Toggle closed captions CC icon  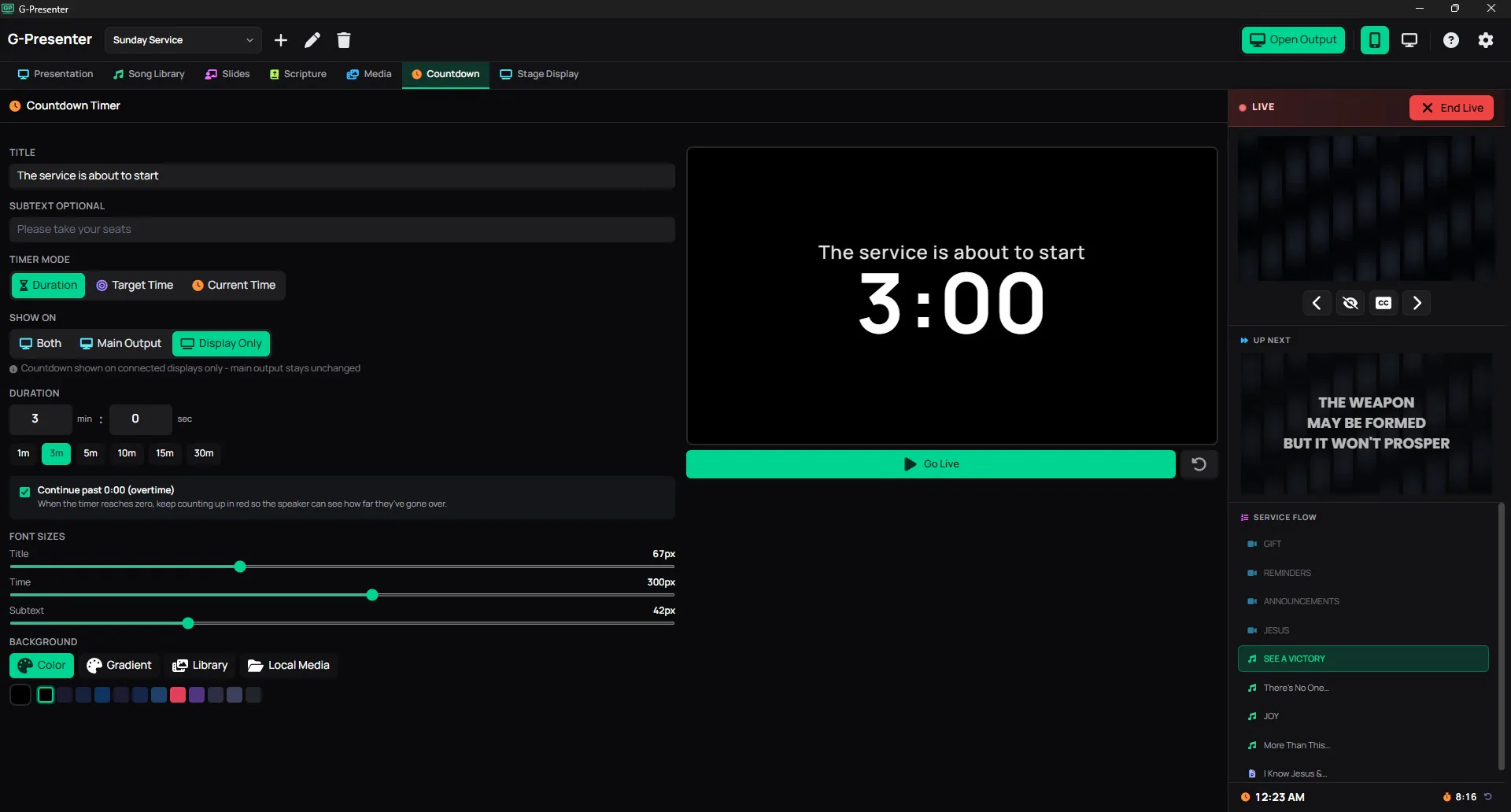tap(1384, 303)
